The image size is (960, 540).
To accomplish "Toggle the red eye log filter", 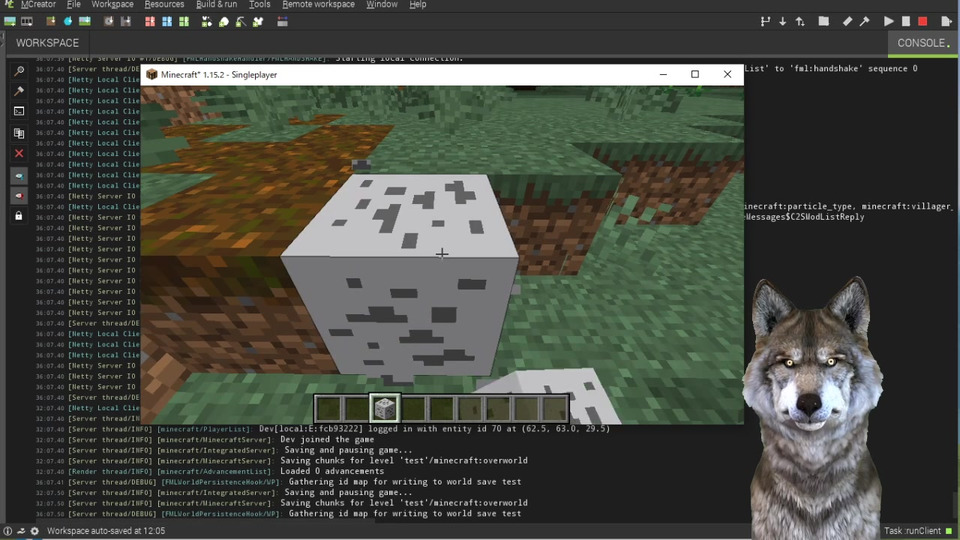I will [19, 196].
